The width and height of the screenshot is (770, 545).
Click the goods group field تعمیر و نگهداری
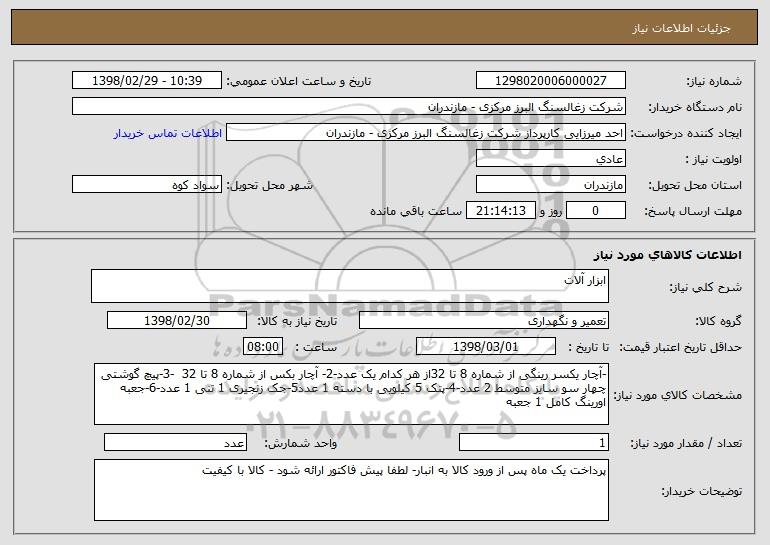(484, 320)
